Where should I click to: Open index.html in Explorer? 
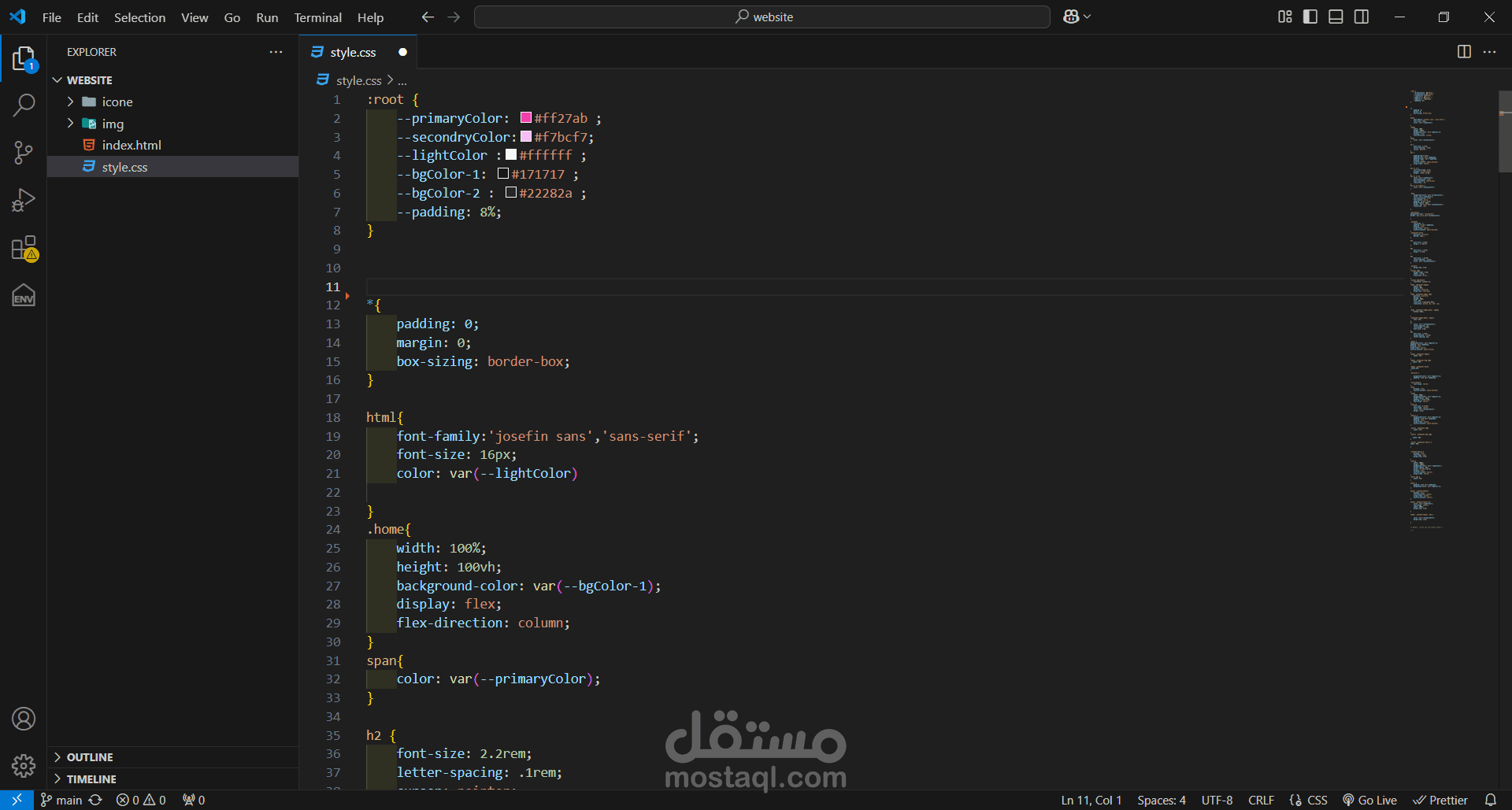tap(172, 145)
